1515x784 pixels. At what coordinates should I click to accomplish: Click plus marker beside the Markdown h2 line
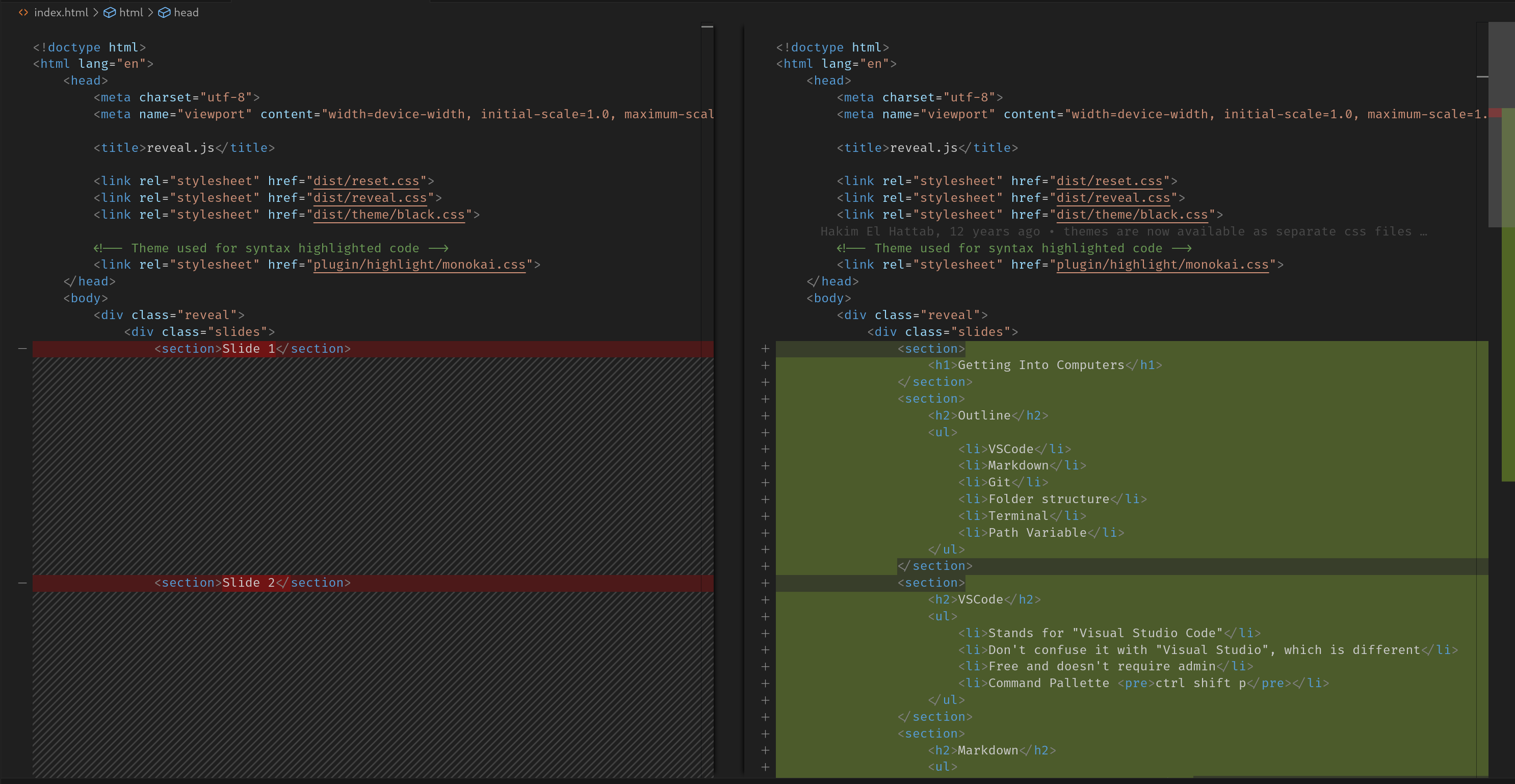765,750
